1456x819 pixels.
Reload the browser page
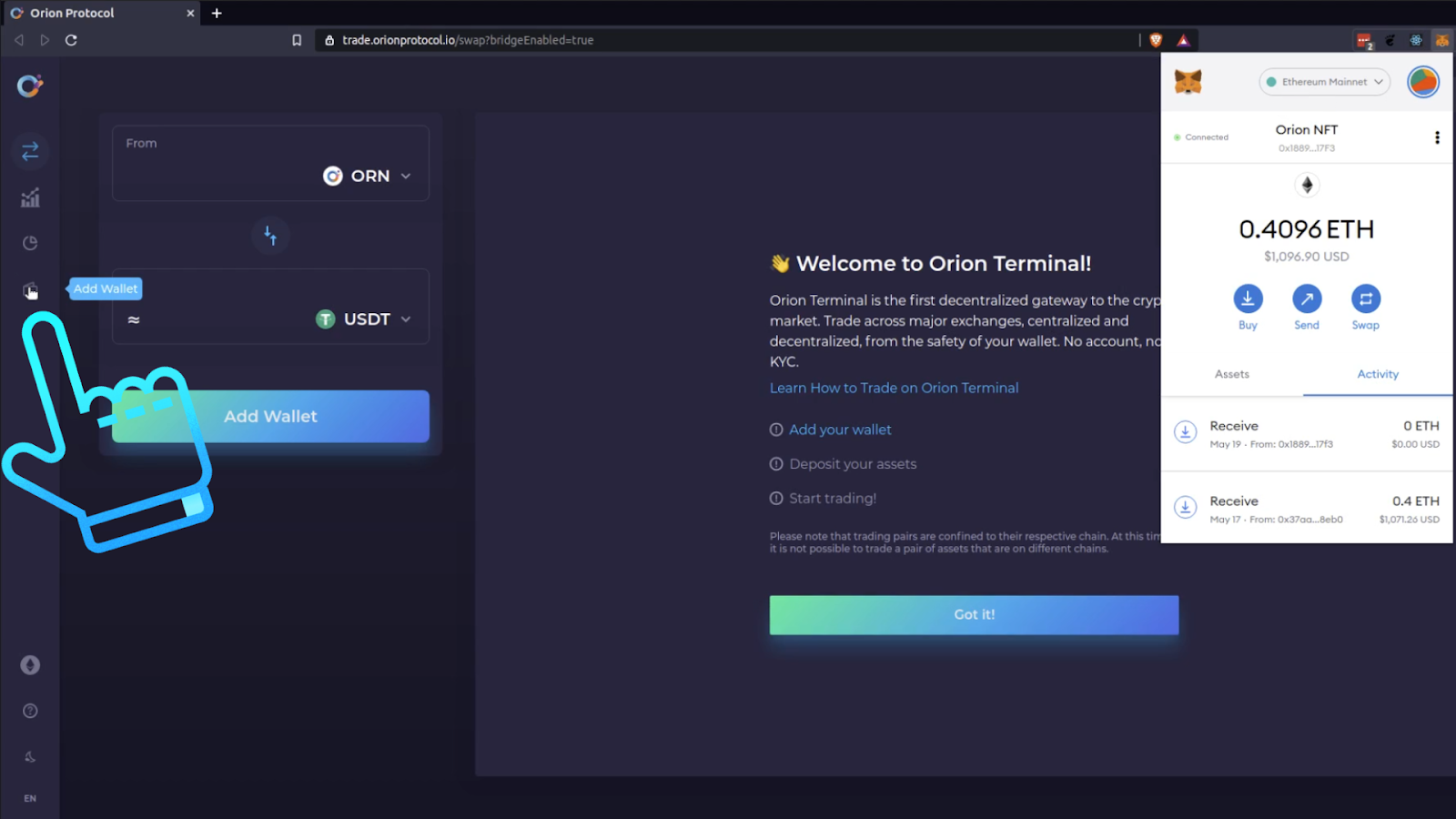point(71,40)
